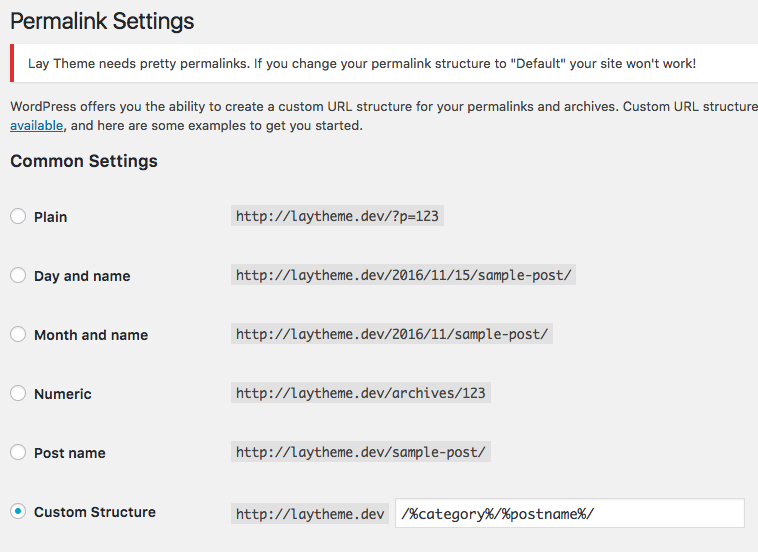Pick the Numeric permalink radio button

(x=18, y=393)
